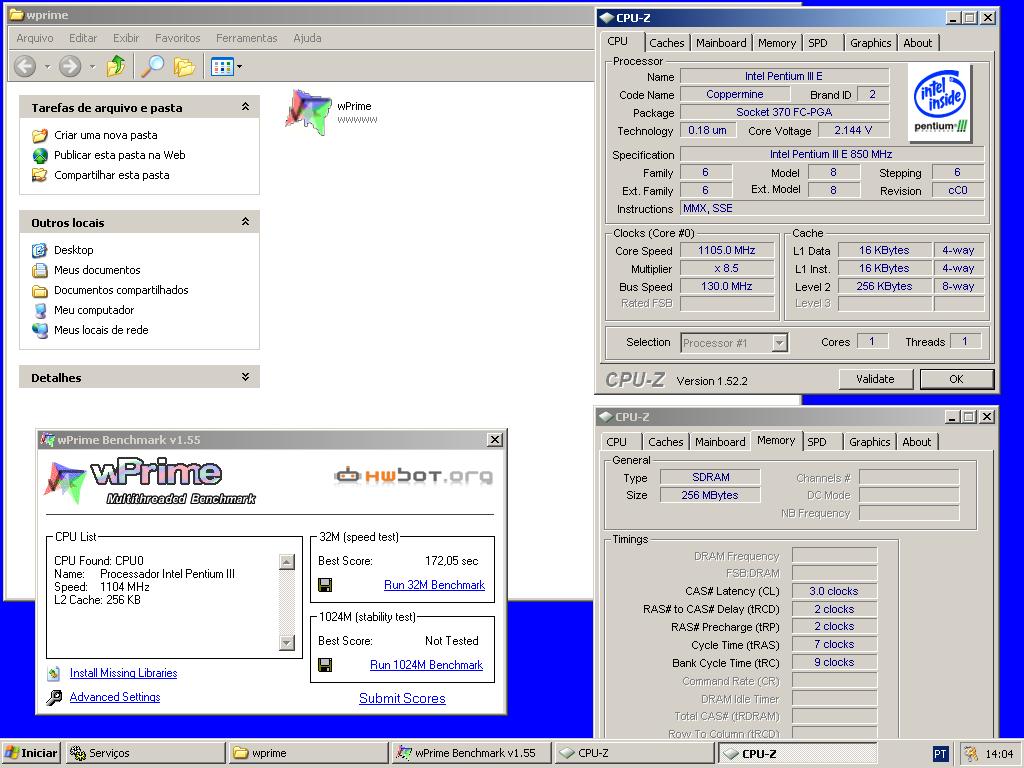Switch to the Mainboard tab in upper CPU-Z

pos(721,43)
